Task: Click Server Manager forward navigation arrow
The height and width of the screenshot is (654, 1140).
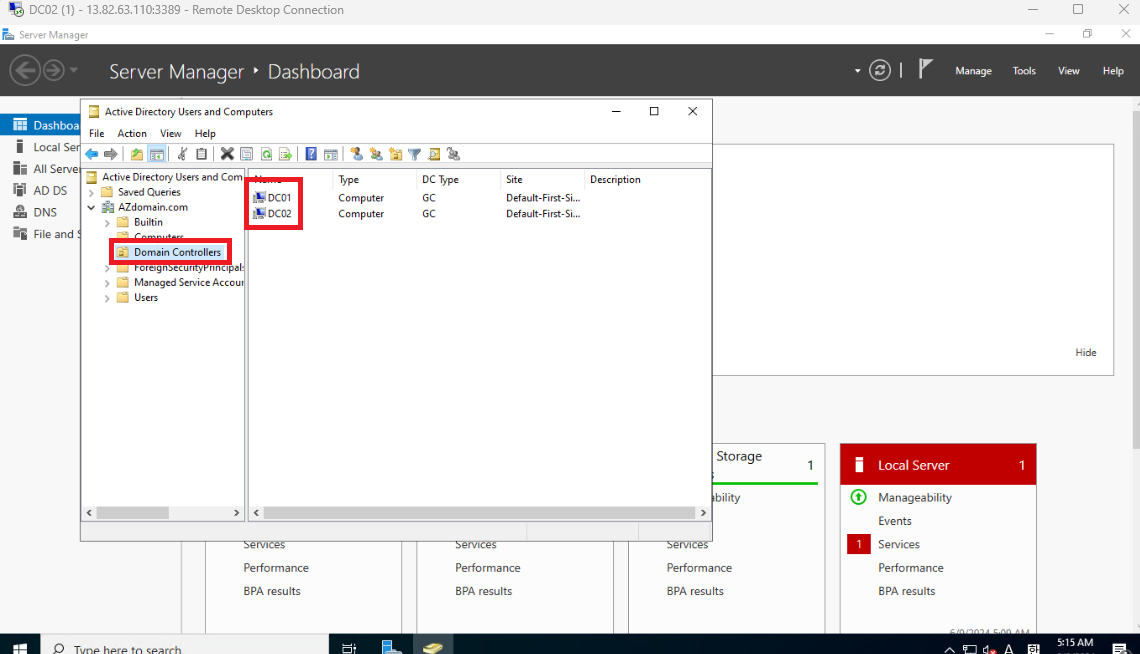Action: [x=53, y=70]
